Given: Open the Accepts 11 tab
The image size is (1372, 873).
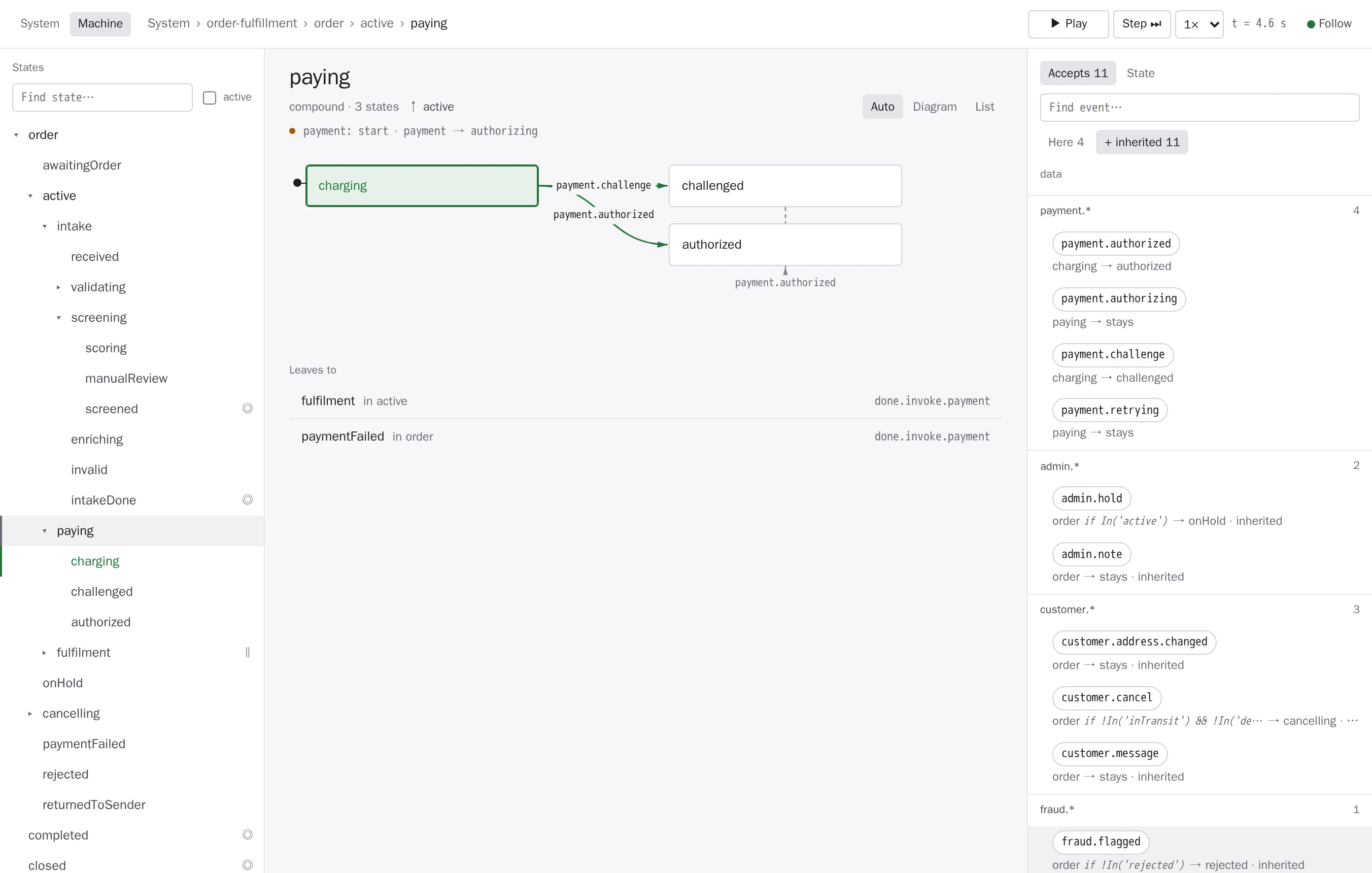Looking at the screenshot, I should [x=1077, y=74].
